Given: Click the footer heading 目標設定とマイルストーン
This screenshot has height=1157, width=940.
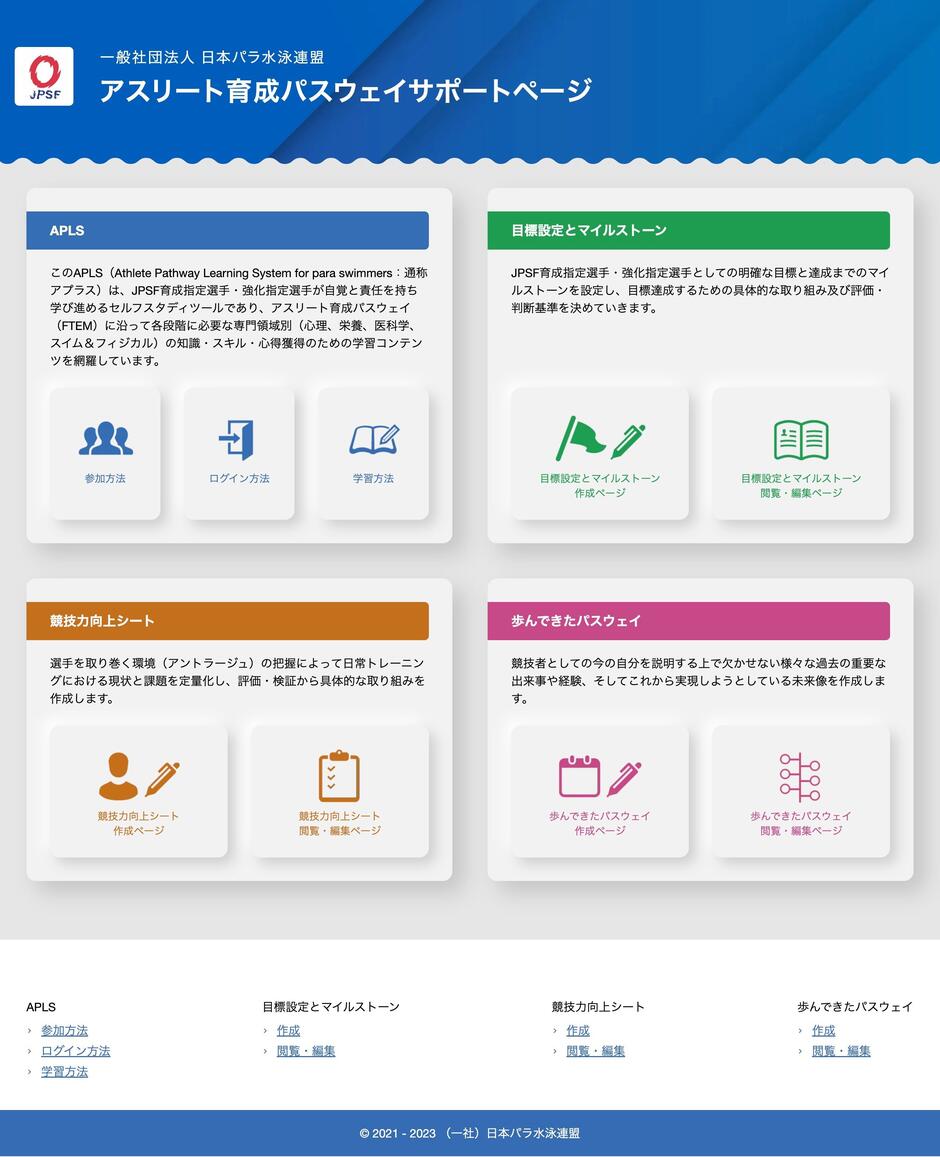Looking at the screenshot, I should click(331, 1006).
